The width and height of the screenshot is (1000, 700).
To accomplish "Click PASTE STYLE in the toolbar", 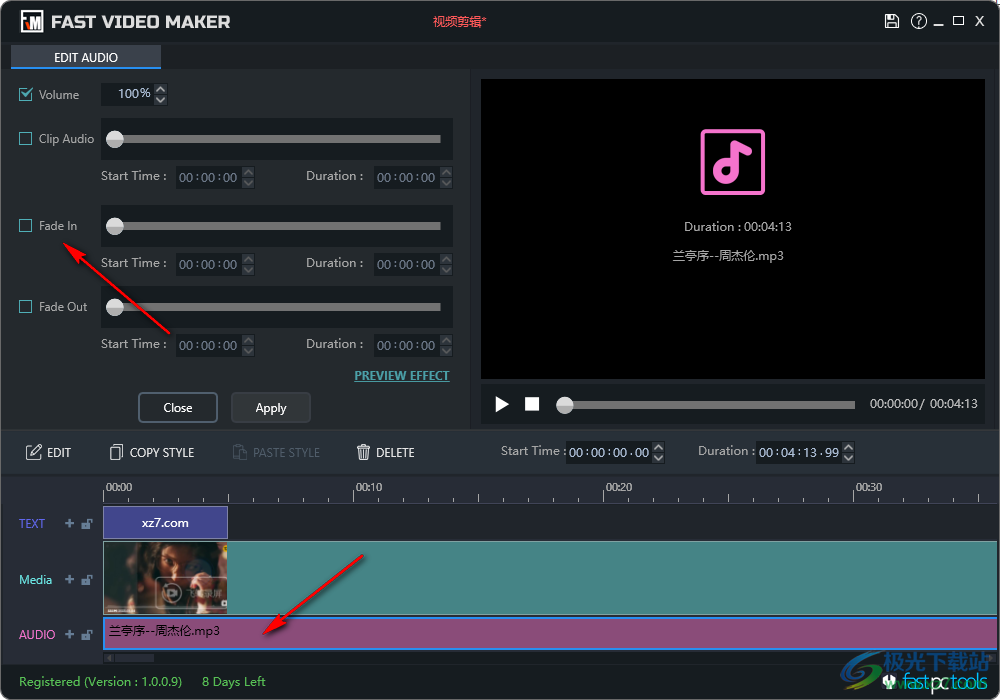I will coord(276,453).
